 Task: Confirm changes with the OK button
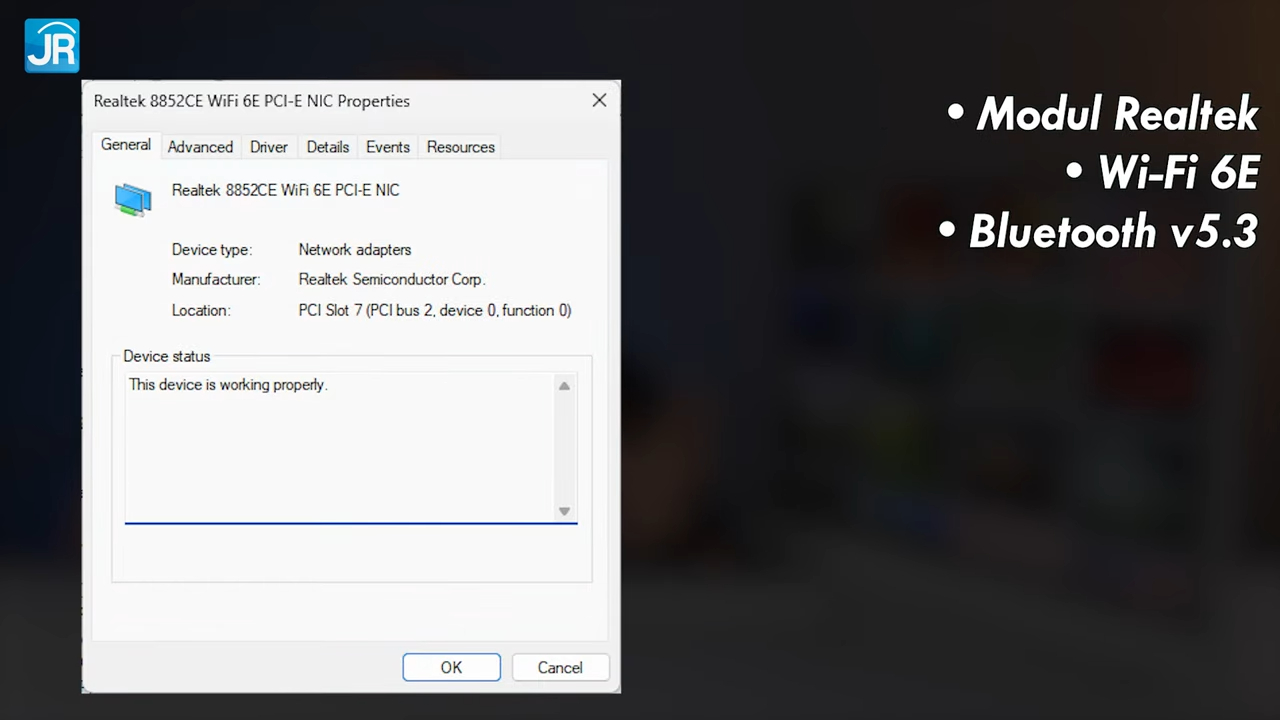click(451, 667)
